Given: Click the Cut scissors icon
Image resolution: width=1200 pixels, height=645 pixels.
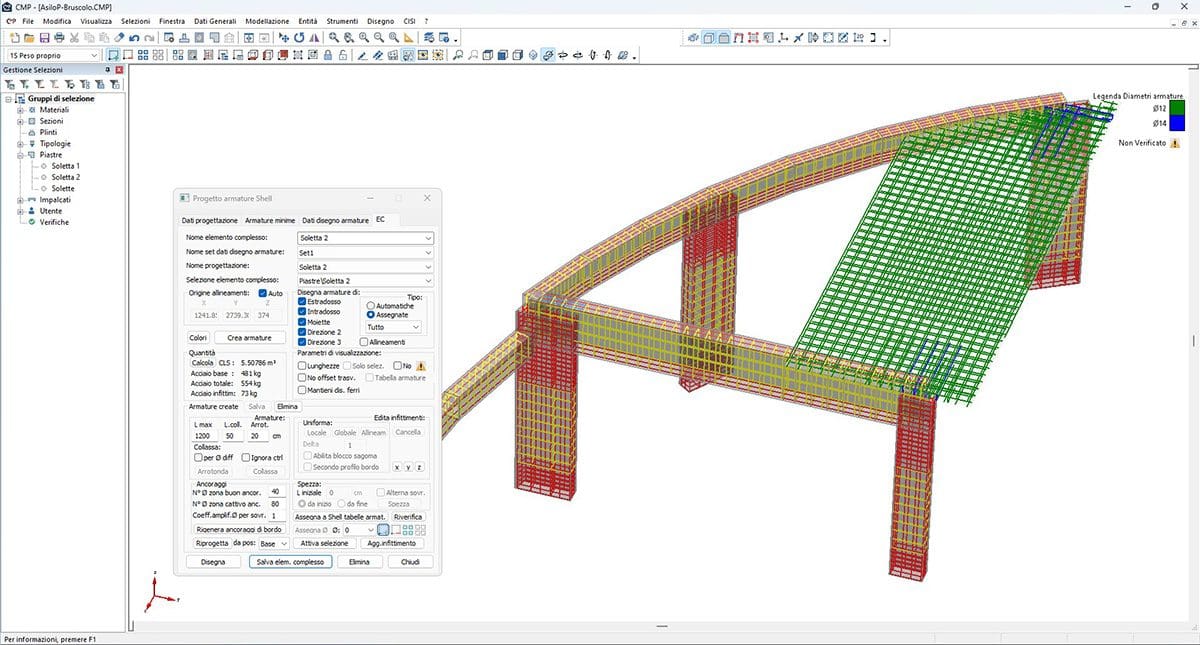Looking at the screenshot, I should (74, 37).
